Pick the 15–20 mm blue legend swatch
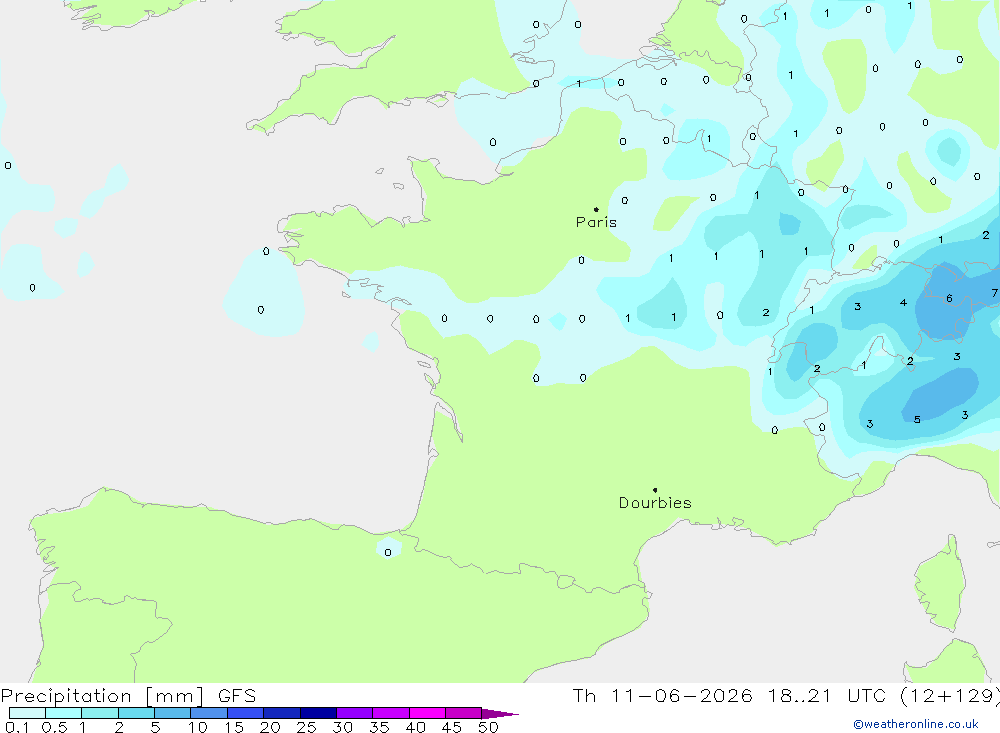This screenshot has width=1000, height=733. tap(245, 713)
